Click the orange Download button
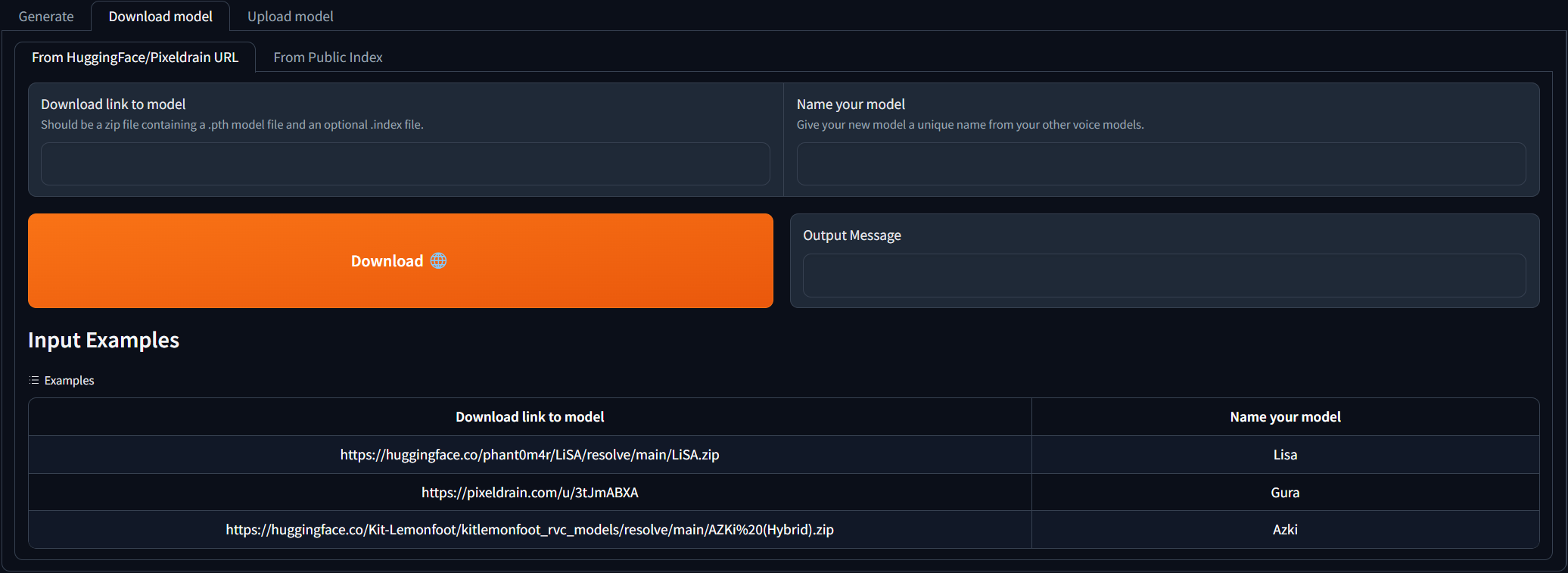The width and height of the screenshot is (1568, 573). tap(400, 260)
